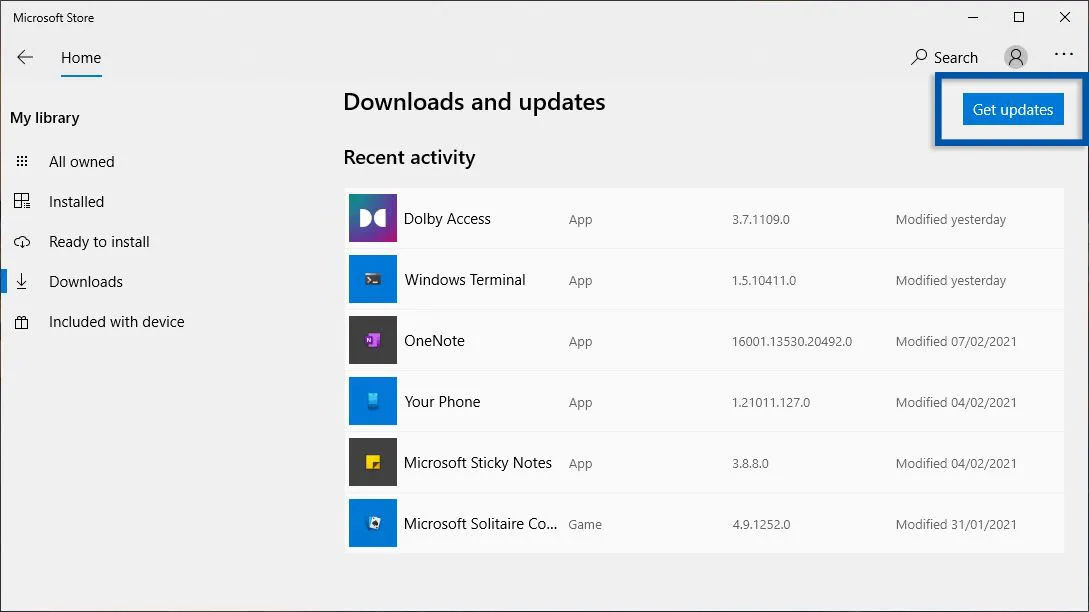The width and height of the screenshot is (1089, 612).
Task: Open the Your Phone app icon
Action: [372, 401]
